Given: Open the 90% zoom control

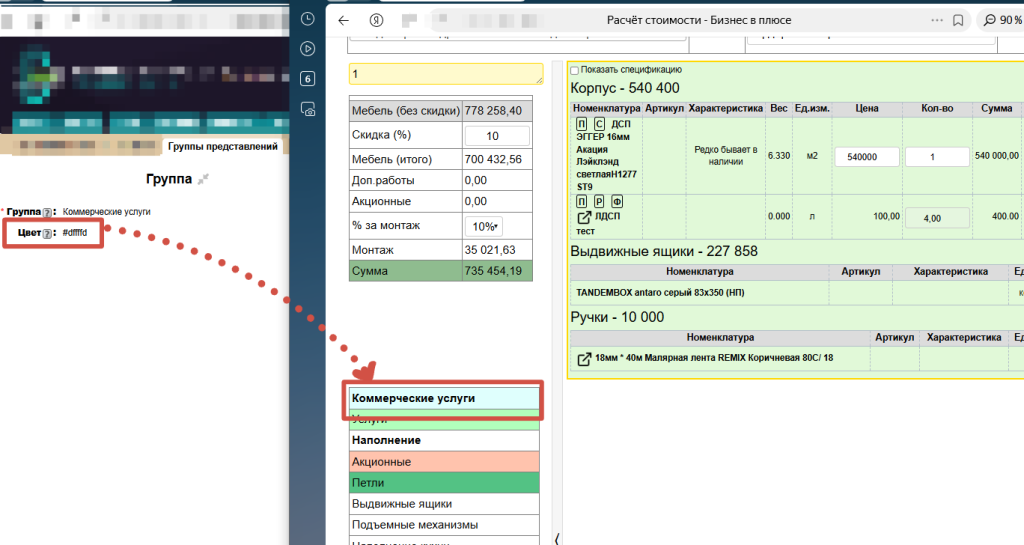Looking at the screenshot, I should pyautogui.click(x=1002, y=20).
